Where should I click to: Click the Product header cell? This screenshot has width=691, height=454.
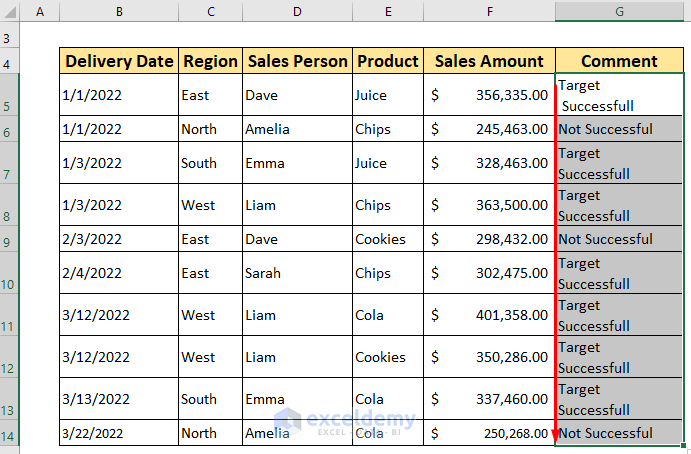click(387, 61)
